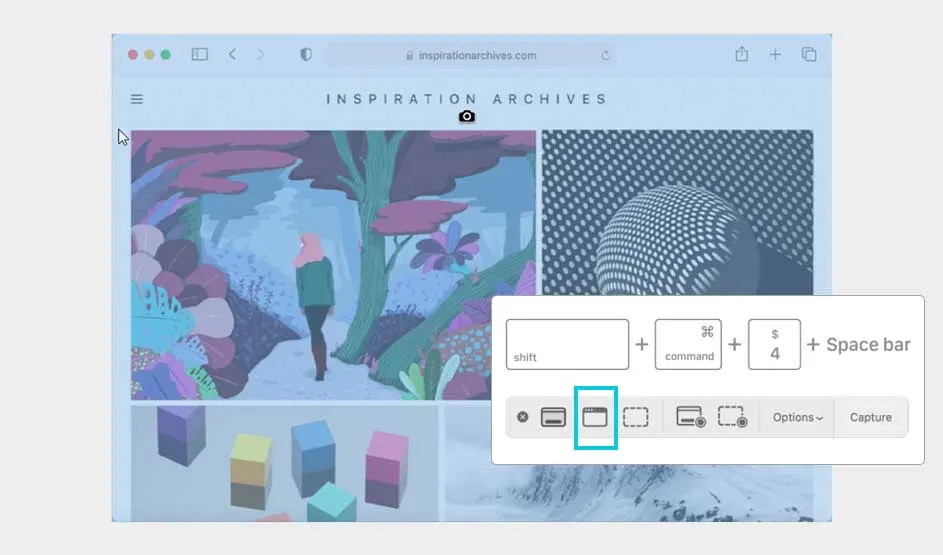Show Safari tab overview icon

[x=809, y=55]
